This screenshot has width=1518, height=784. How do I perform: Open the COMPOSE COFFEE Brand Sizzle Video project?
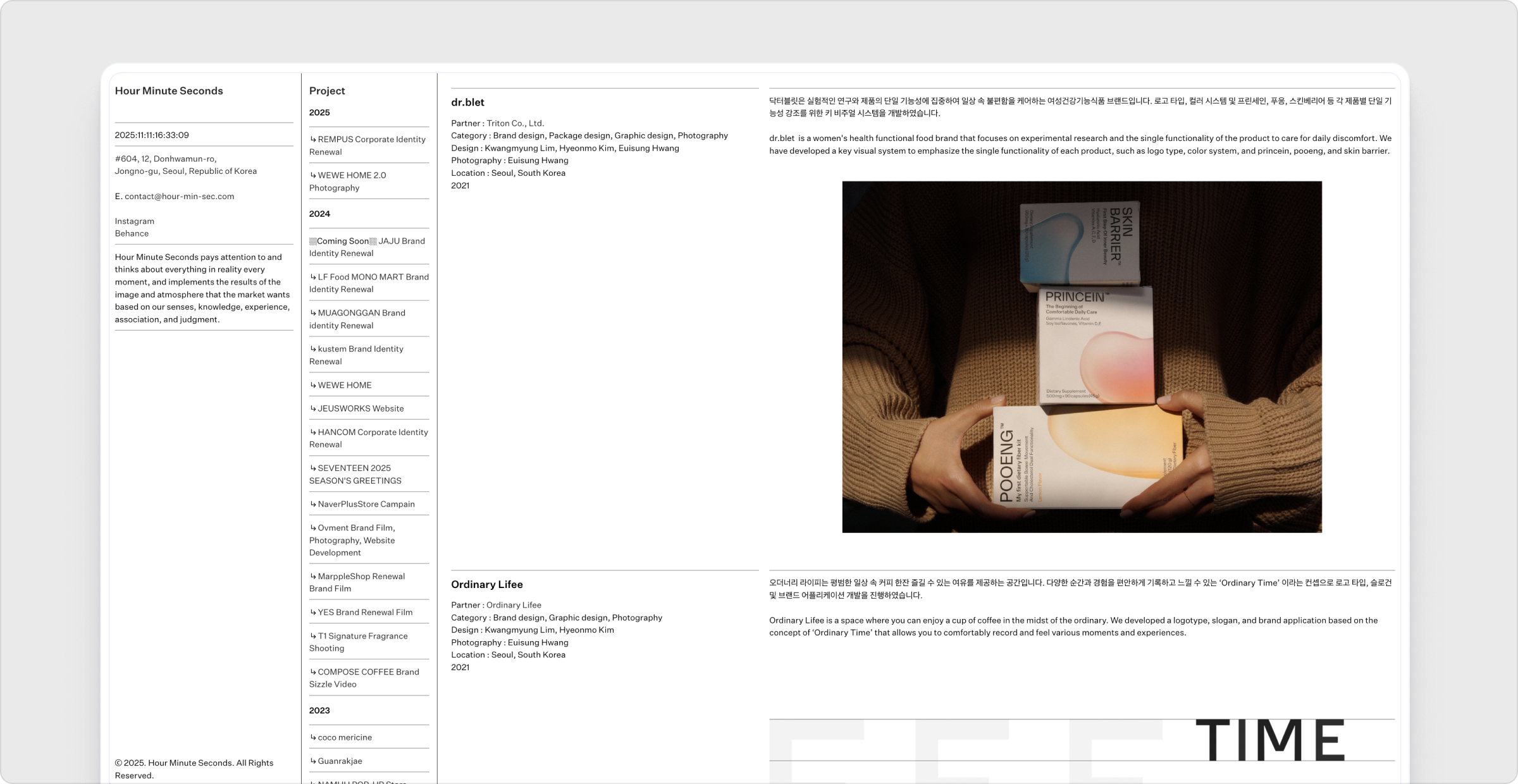(364, 678)
